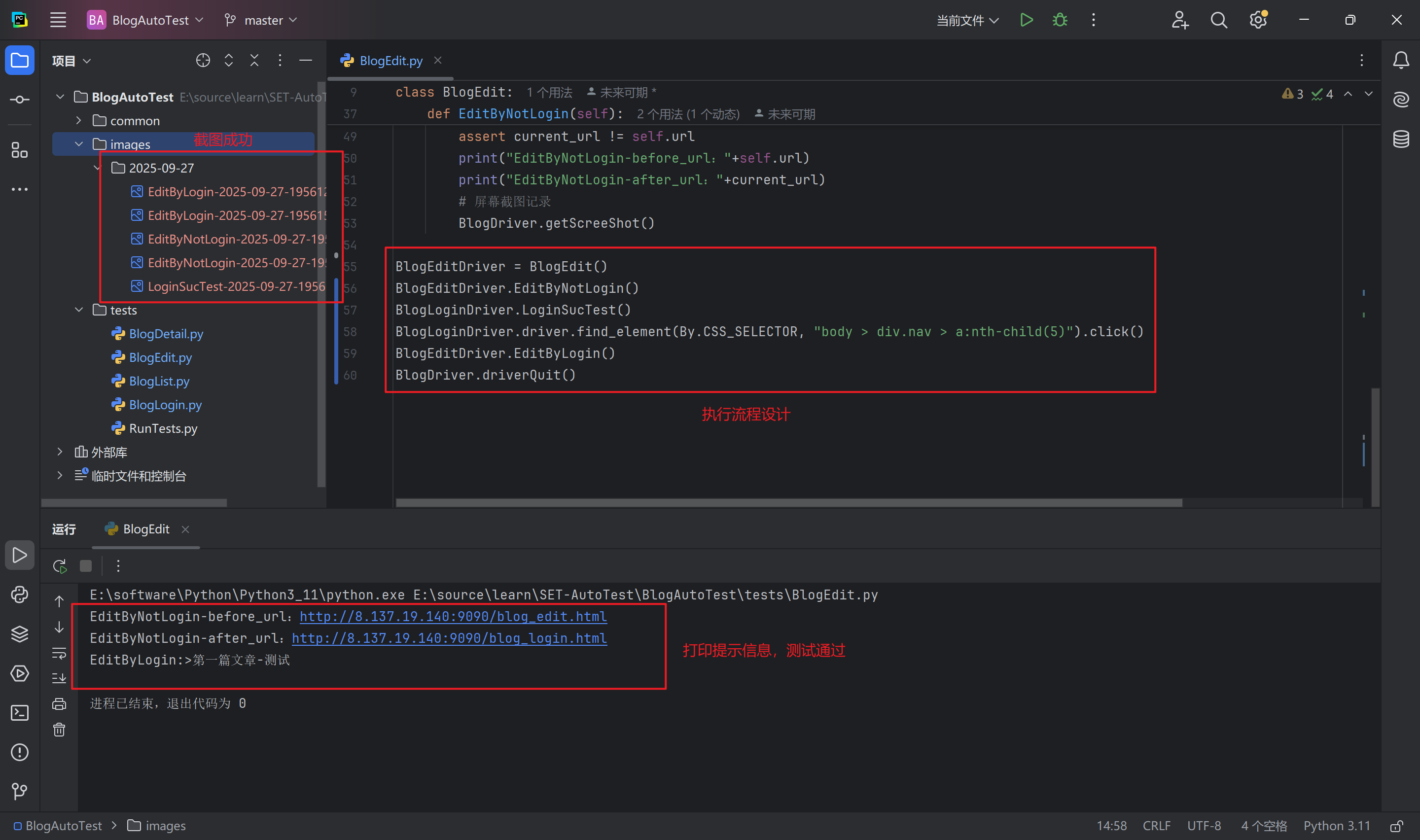
Task: Open Problems tool window
Action: (x=20, y=752)
